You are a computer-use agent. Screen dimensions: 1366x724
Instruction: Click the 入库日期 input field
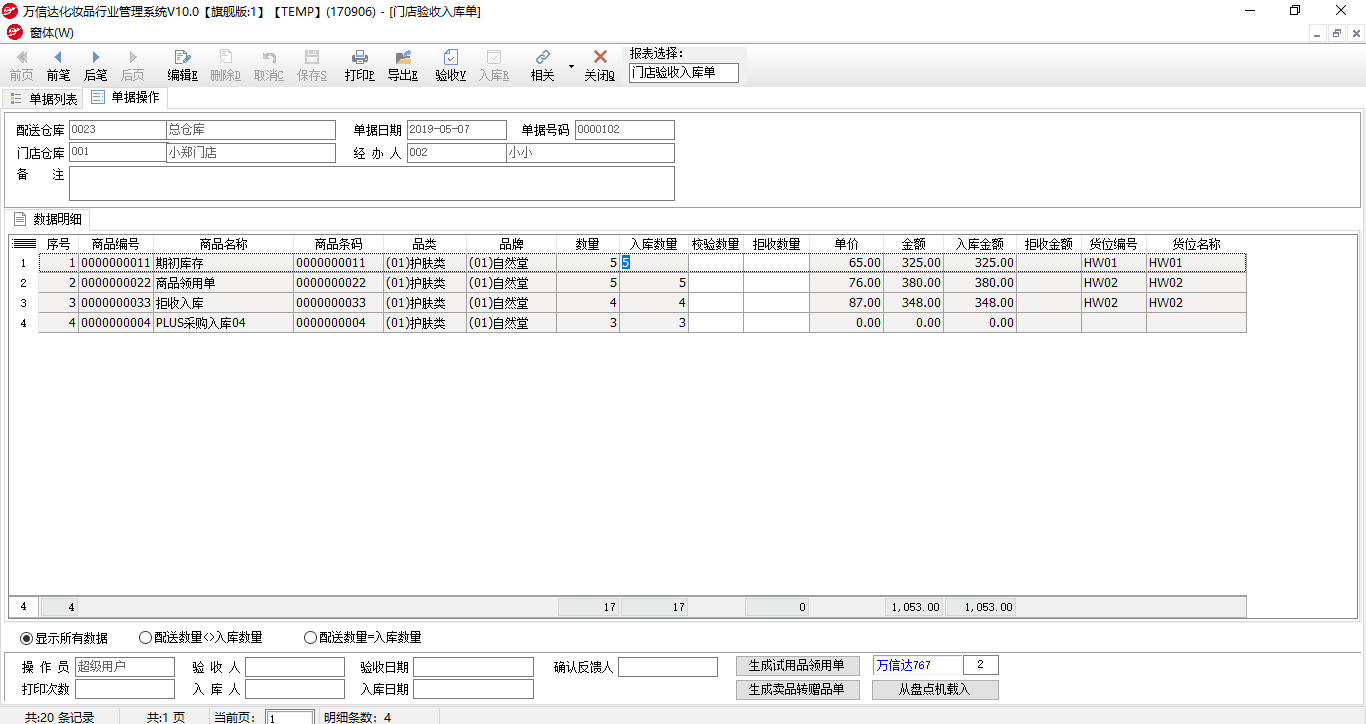[x=473, y=689]
